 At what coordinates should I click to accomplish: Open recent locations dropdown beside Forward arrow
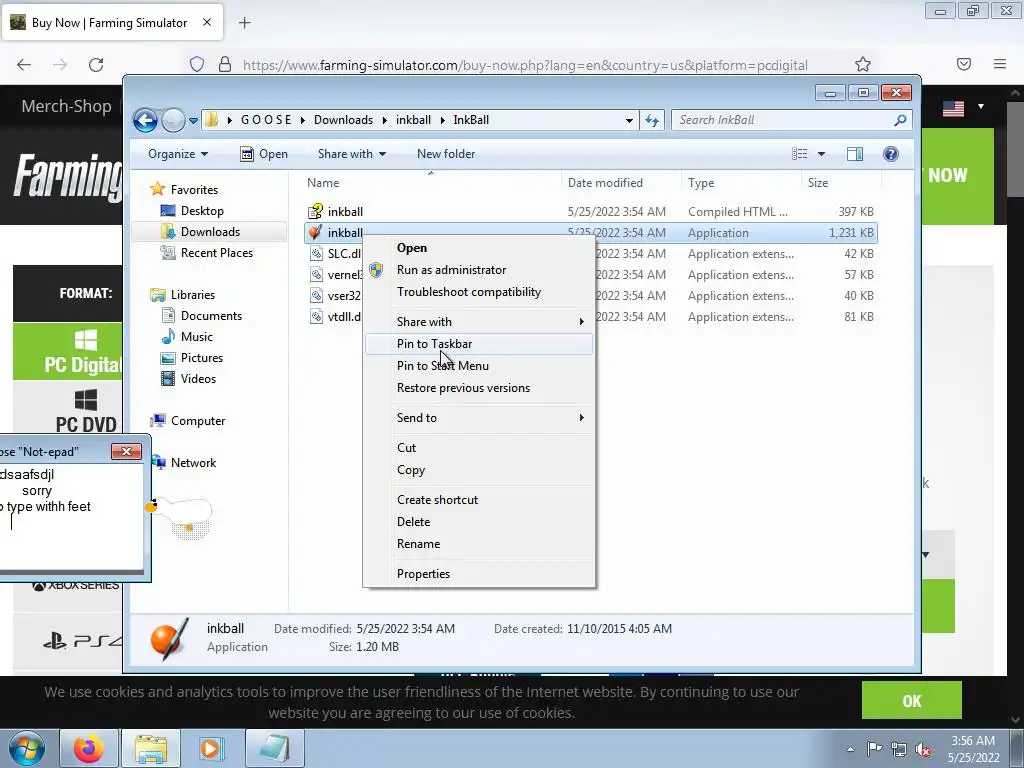[x=193, y=120]
